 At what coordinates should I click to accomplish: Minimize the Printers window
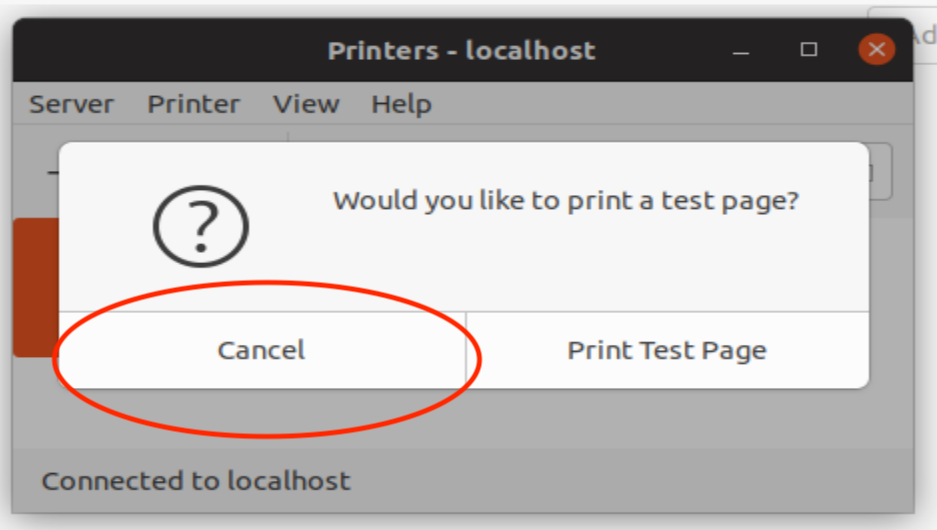741,50
